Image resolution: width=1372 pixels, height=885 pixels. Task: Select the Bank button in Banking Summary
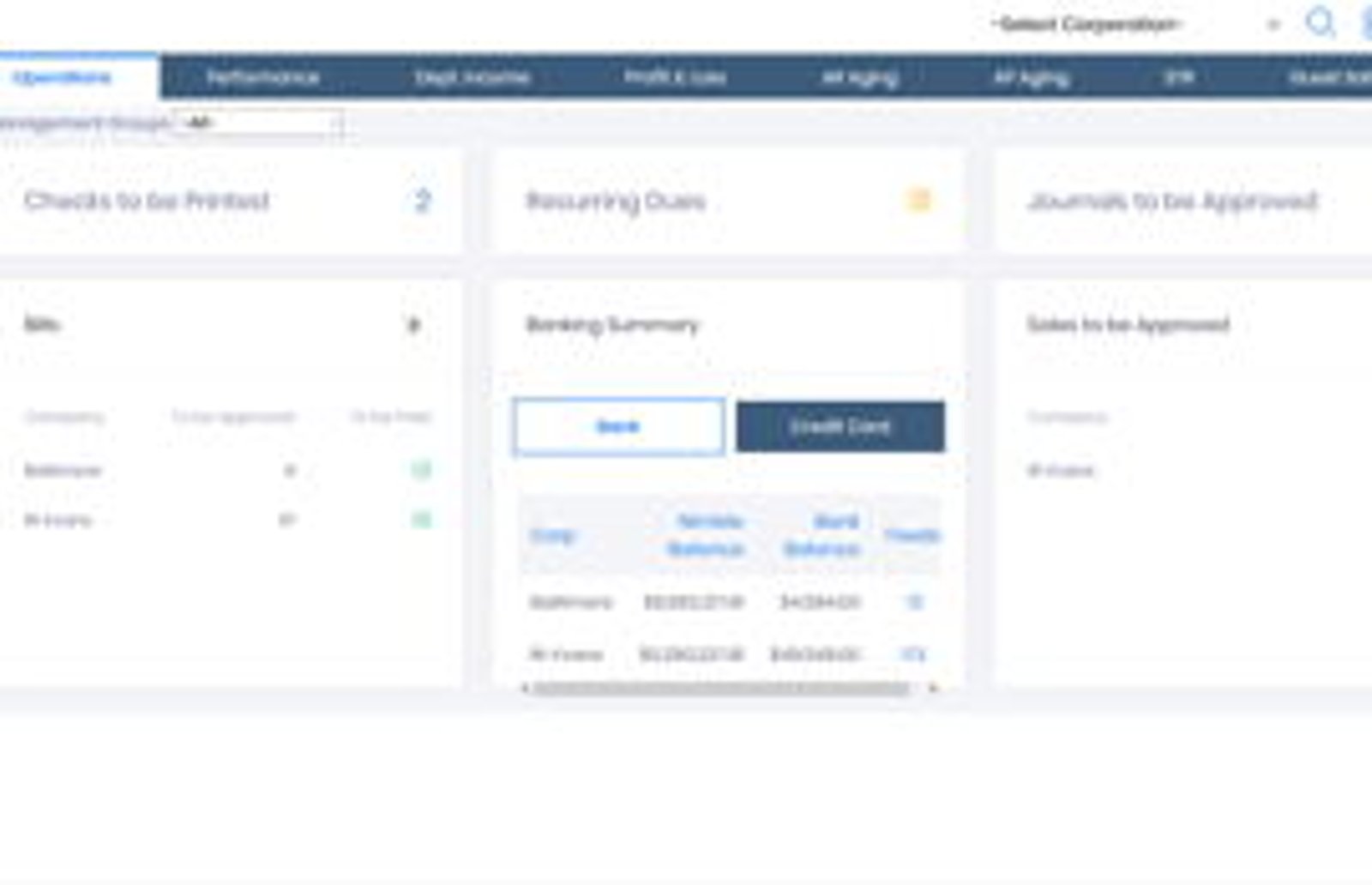pyautogui.click(x=619, y=426)
